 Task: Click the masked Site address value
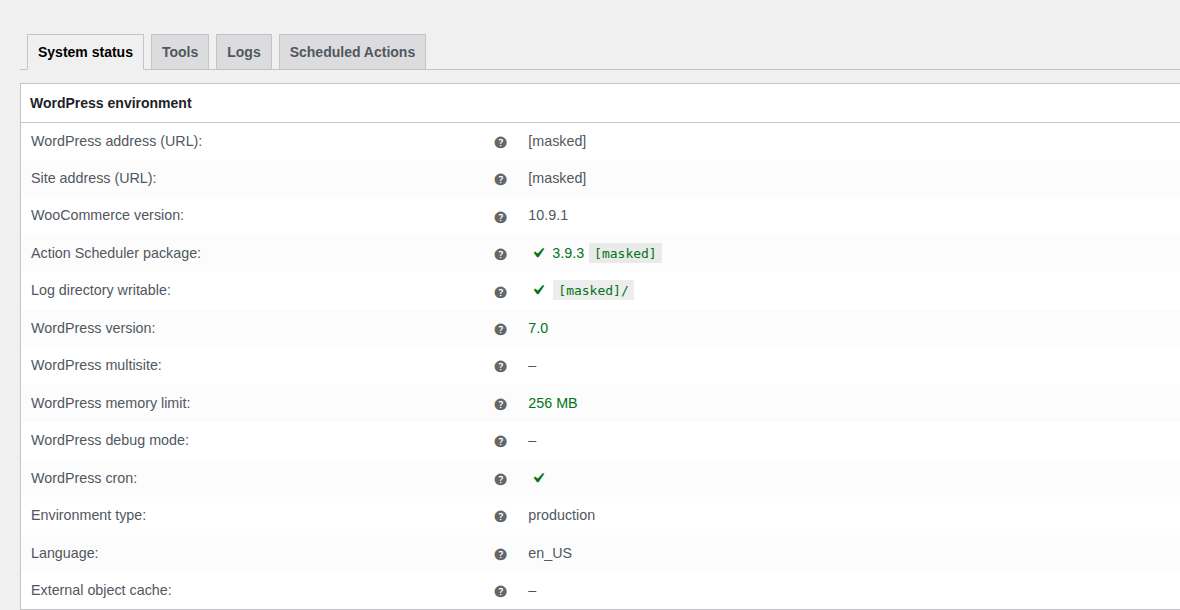click(x=557, y=178)
